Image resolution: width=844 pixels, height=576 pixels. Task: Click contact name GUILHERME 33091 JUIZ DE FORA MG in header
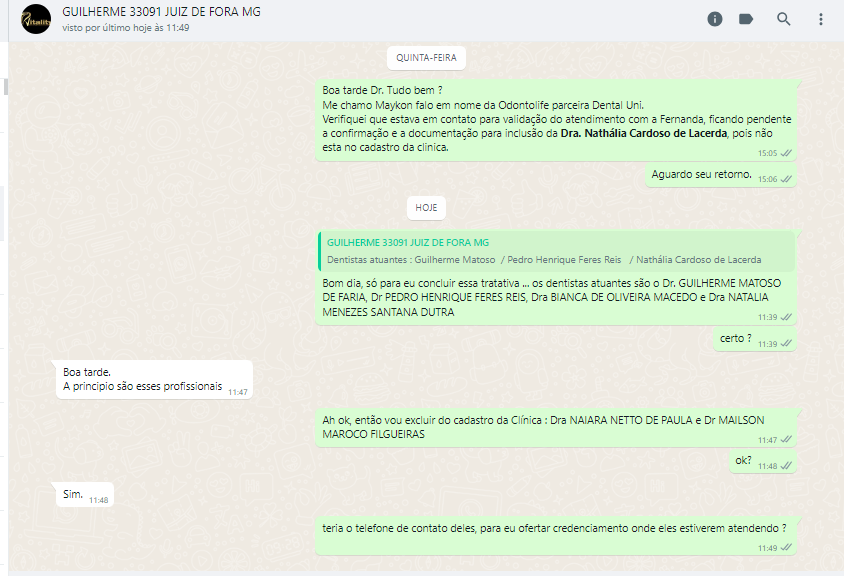pyautogui.click(x=161, y=11)
